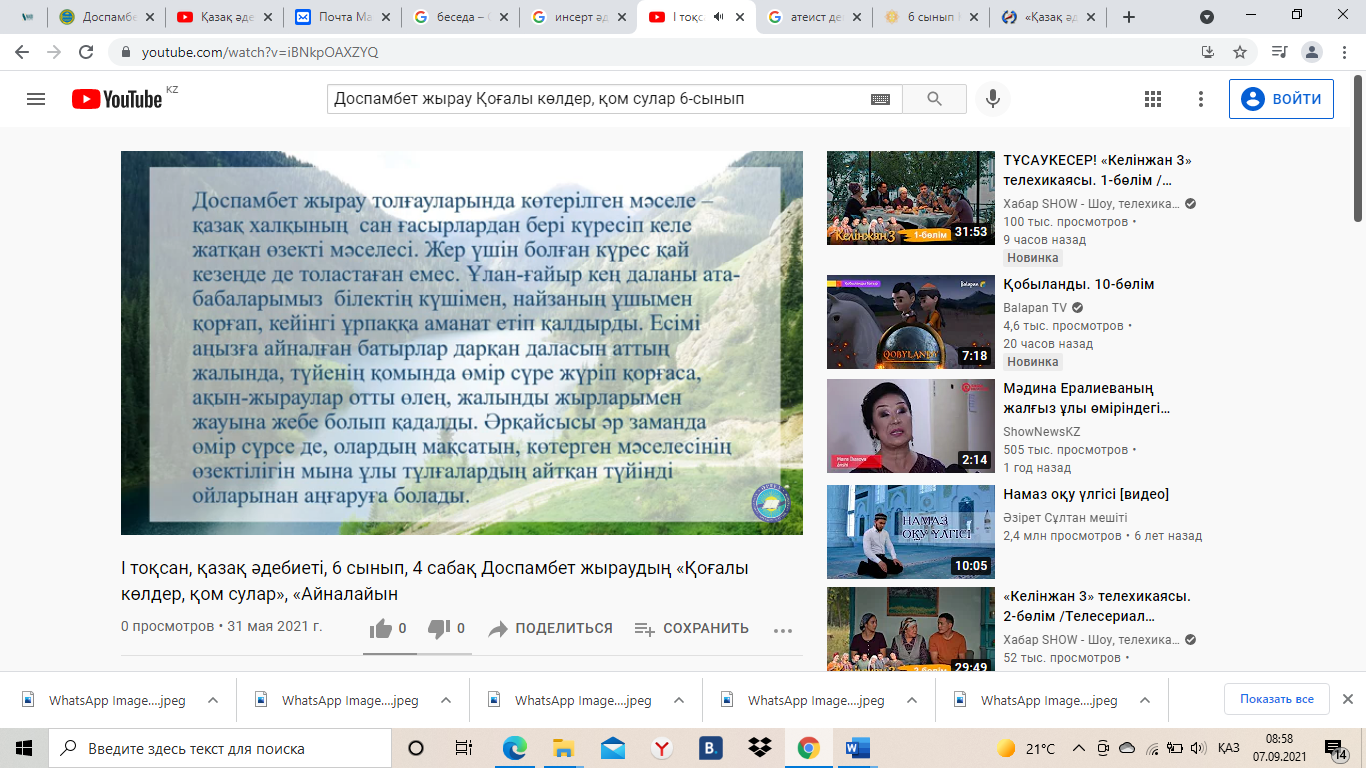Open the virtual keyboard in YouTube search
The image size is (1366, 768).
(880, 99)
